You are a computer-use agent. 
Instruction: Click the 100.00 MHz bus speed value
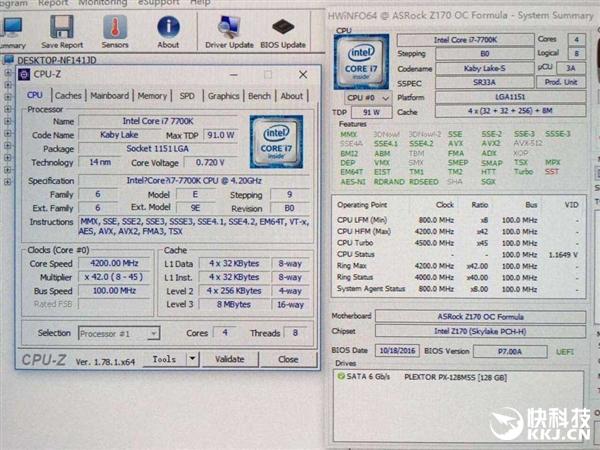point(114,291)
